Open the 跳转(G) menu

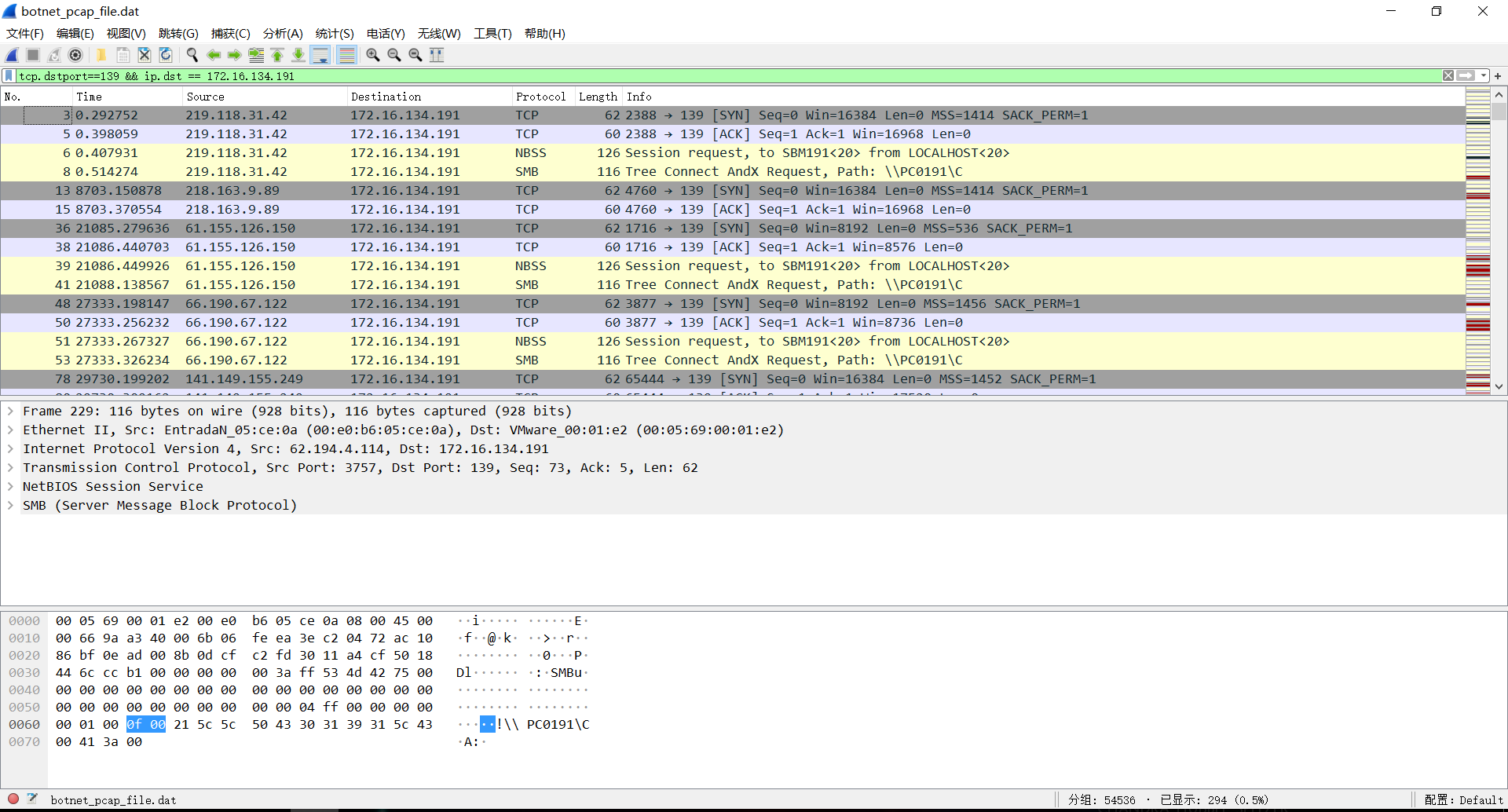178,34
